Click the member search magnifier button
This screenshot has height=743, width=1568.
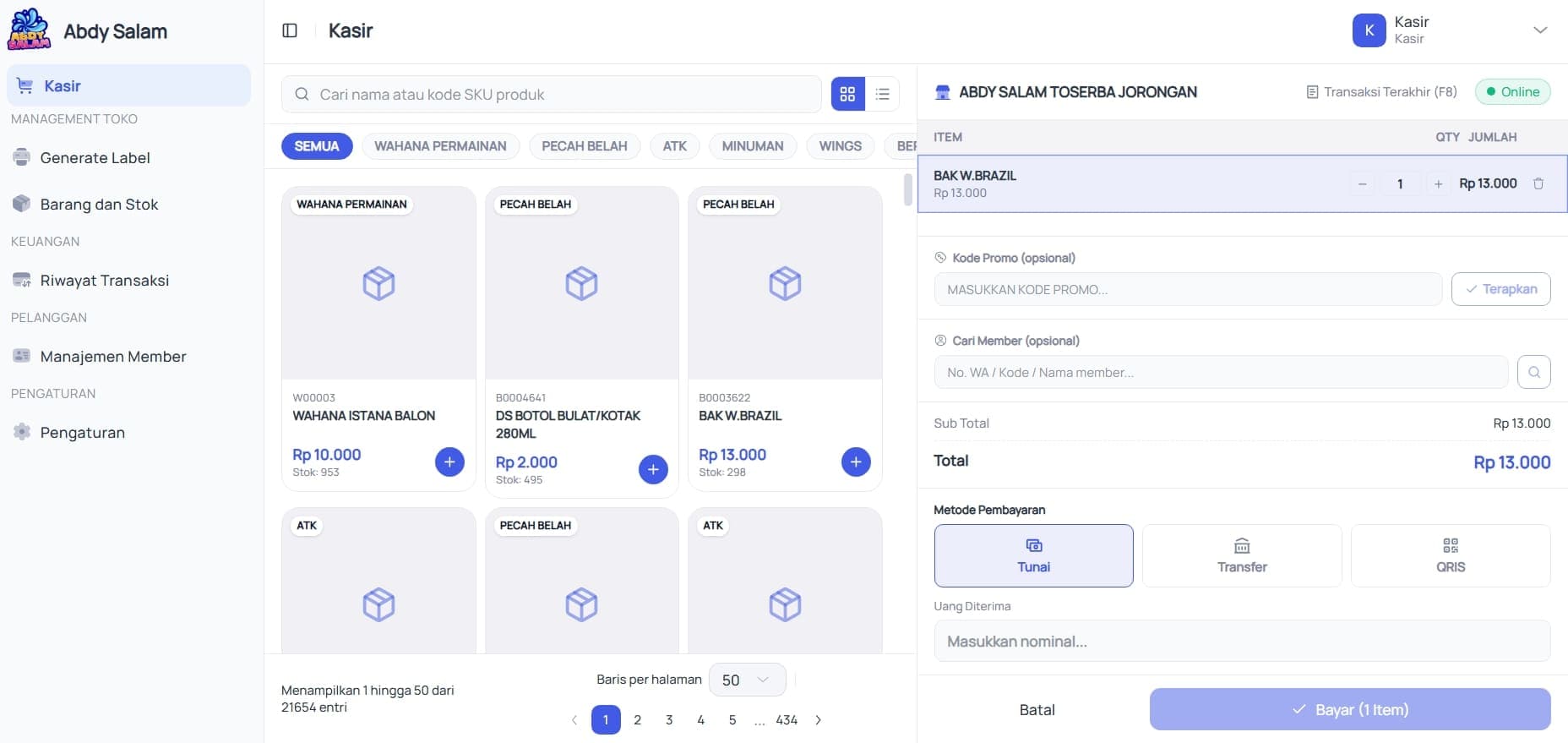coord(1533,372)
